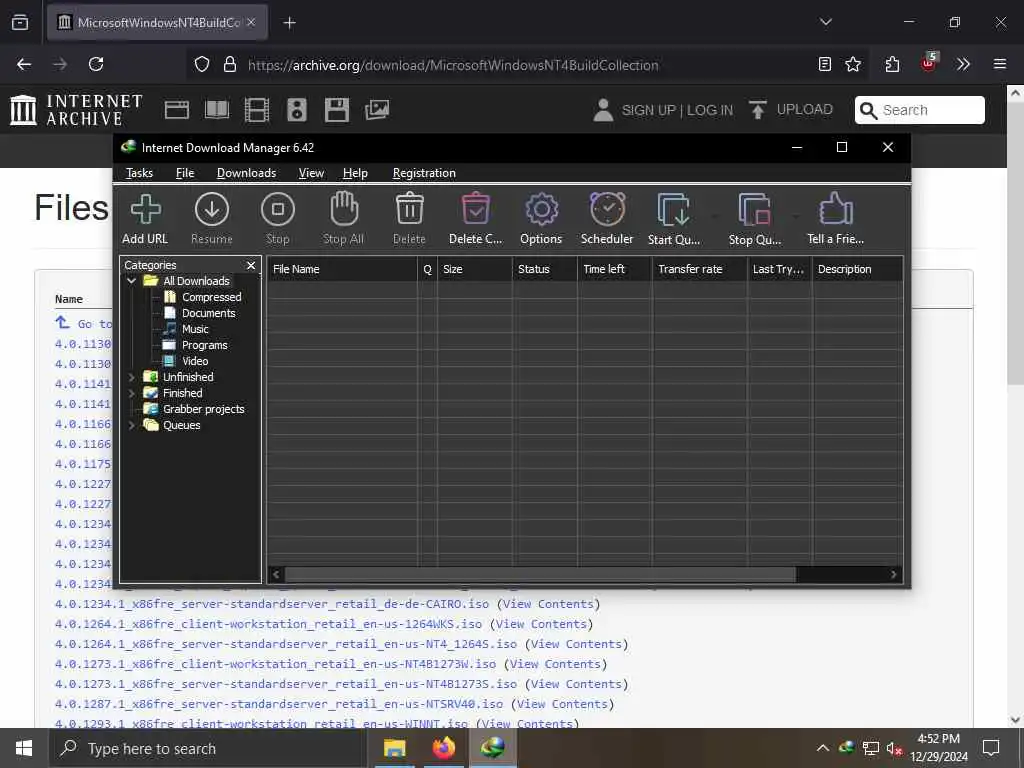
Task: Click the Archive Search field
Action: click(920, 110)
